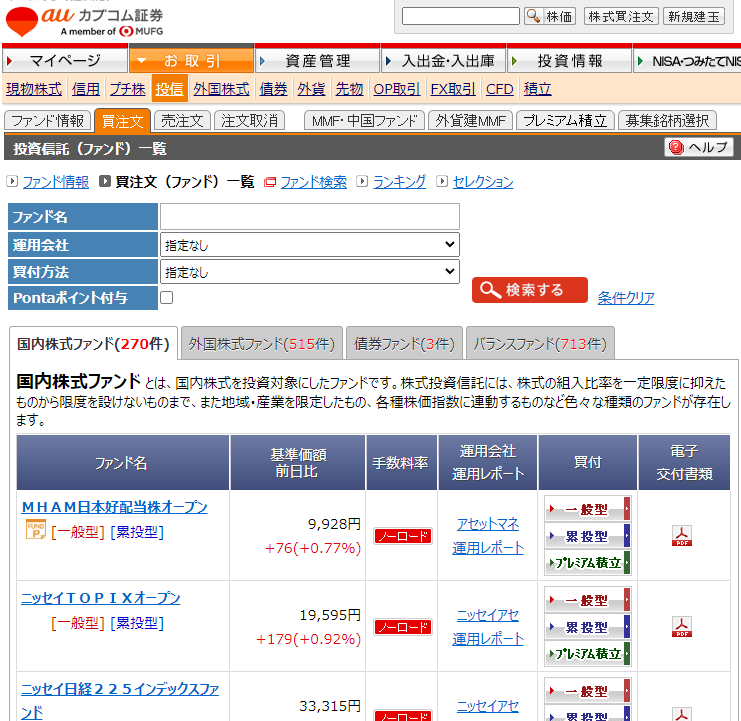Toggle Pontaポイント付与 checkbox
Image resolution: width=741 pixels, height=721 pixels.
[x=166, y=297]
